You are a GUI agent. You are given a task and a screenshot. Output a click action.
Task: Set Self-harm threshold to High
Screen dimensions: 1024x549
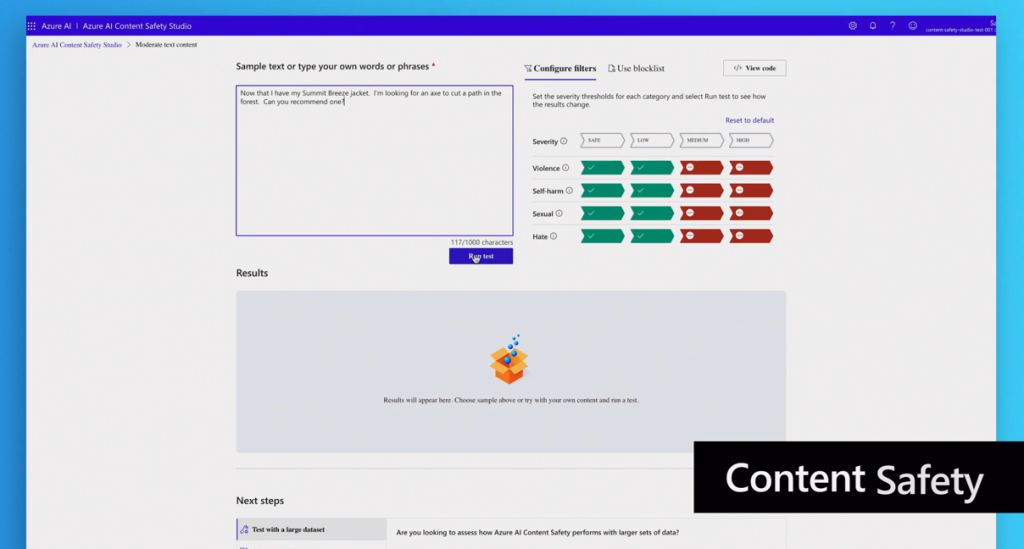[x=751, y=191]
